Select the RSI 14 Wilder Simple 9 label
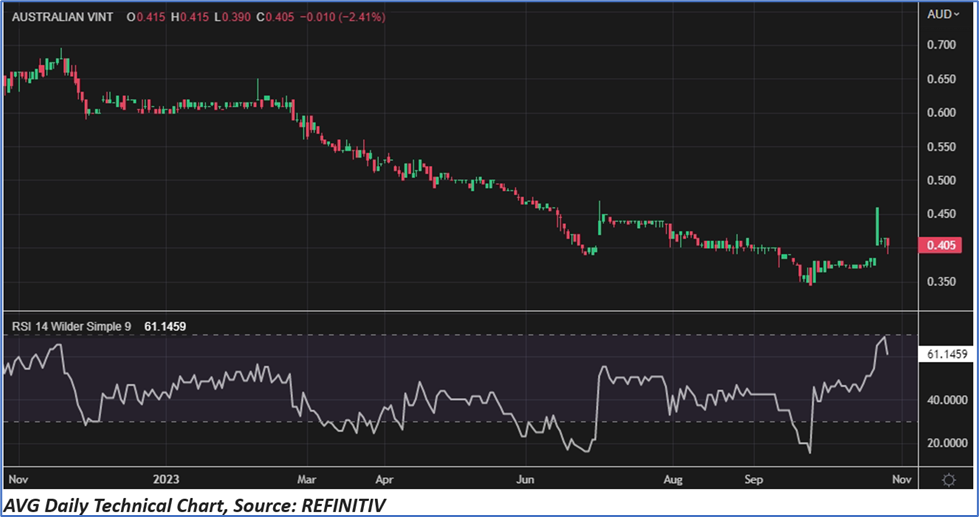 pyautogui.click(x=72, y=326)
